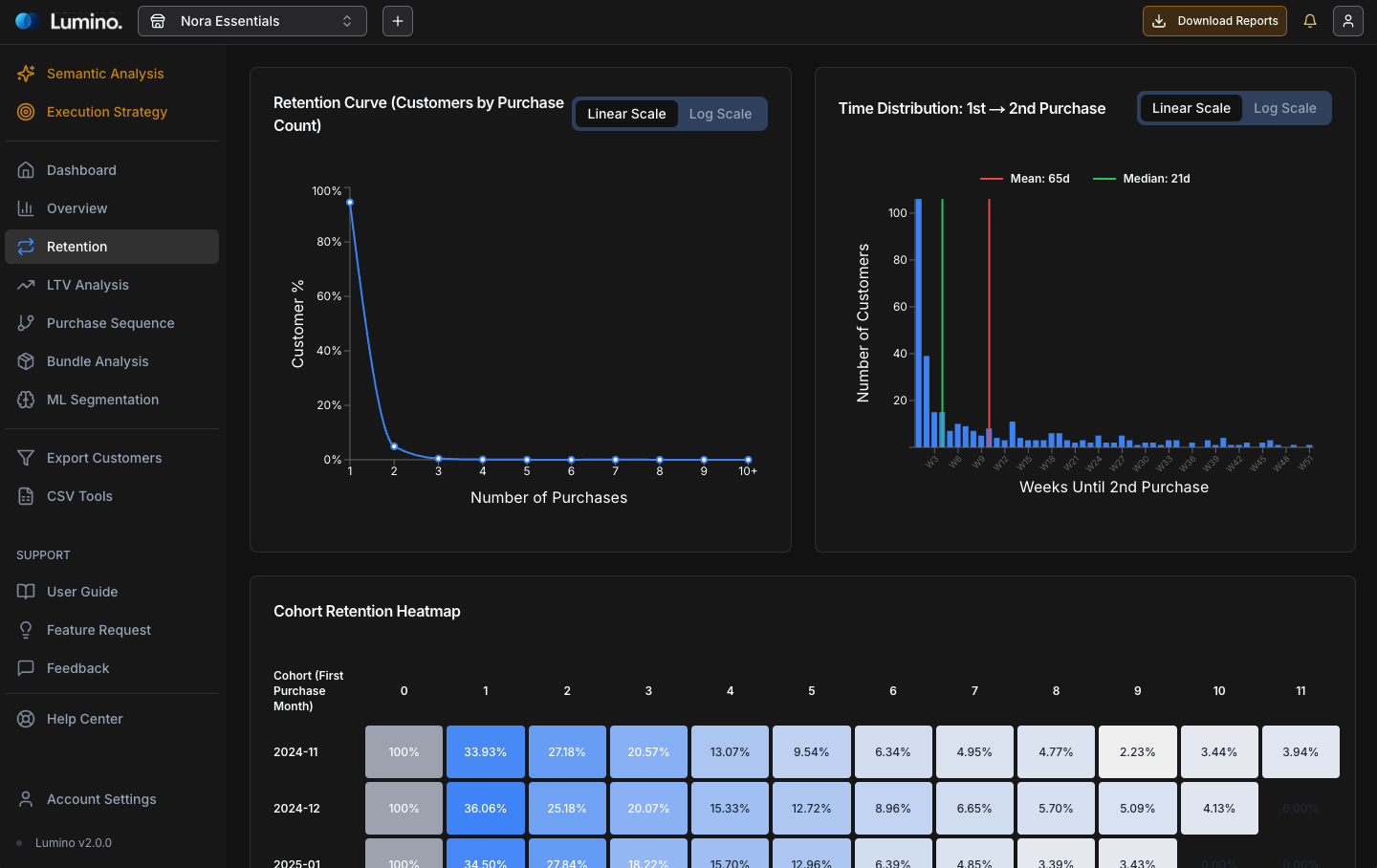Image resolution: width=1377 pixels, height=868 pixels.
Task: Switch to the Retention section
Action: point(76,247)
